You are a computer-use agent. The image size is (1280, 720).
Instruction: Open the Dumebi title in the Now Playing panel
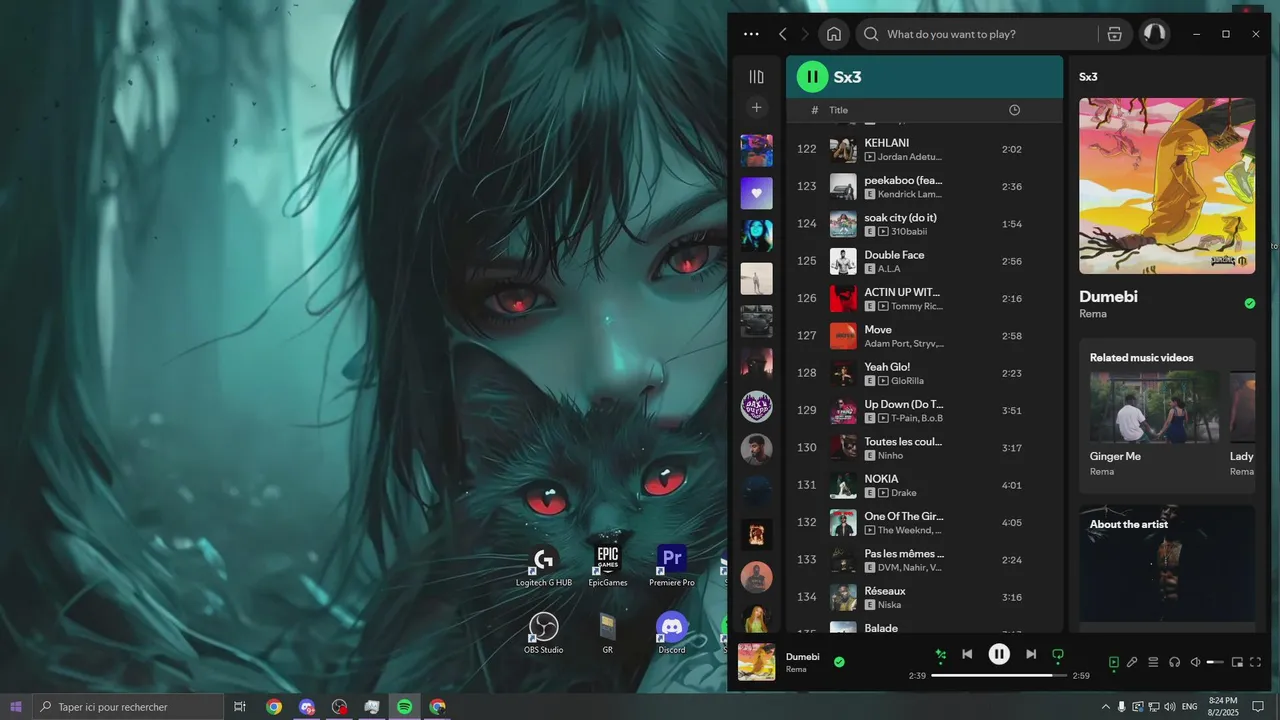click(1108, 296)
